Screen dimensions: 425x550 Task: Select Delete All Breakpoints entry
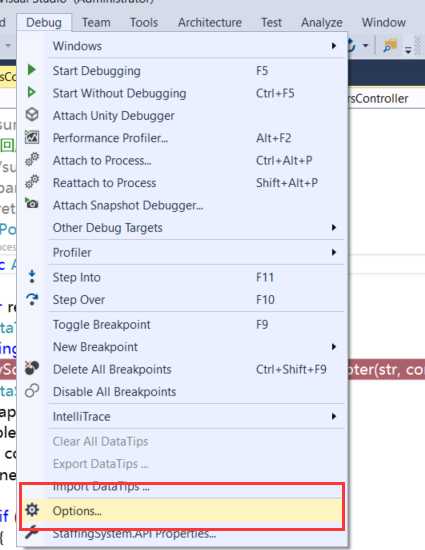(x=196, y=370)
